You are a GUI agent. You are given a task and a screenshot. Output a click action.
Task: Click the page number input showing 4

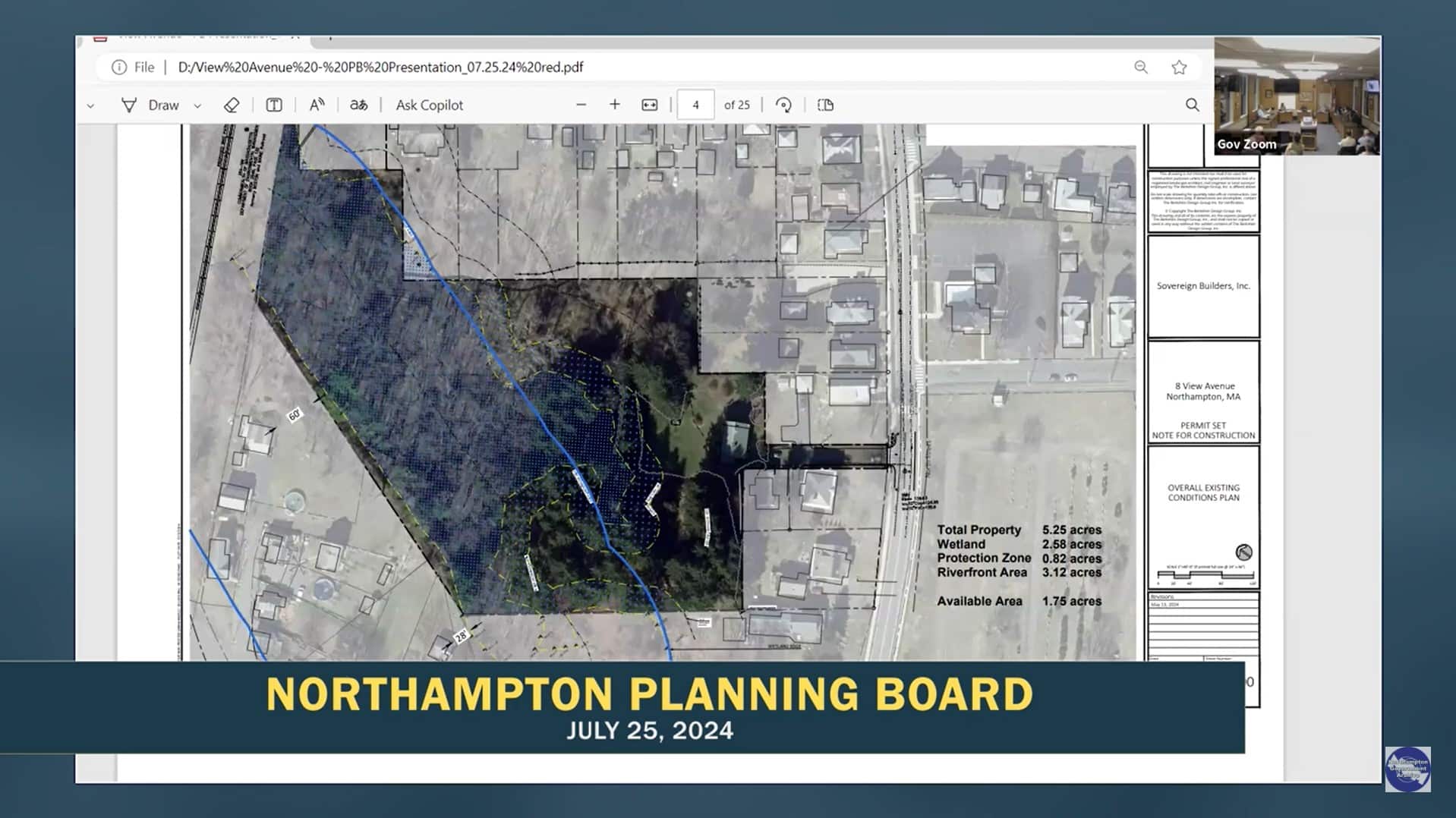[695, 105]
